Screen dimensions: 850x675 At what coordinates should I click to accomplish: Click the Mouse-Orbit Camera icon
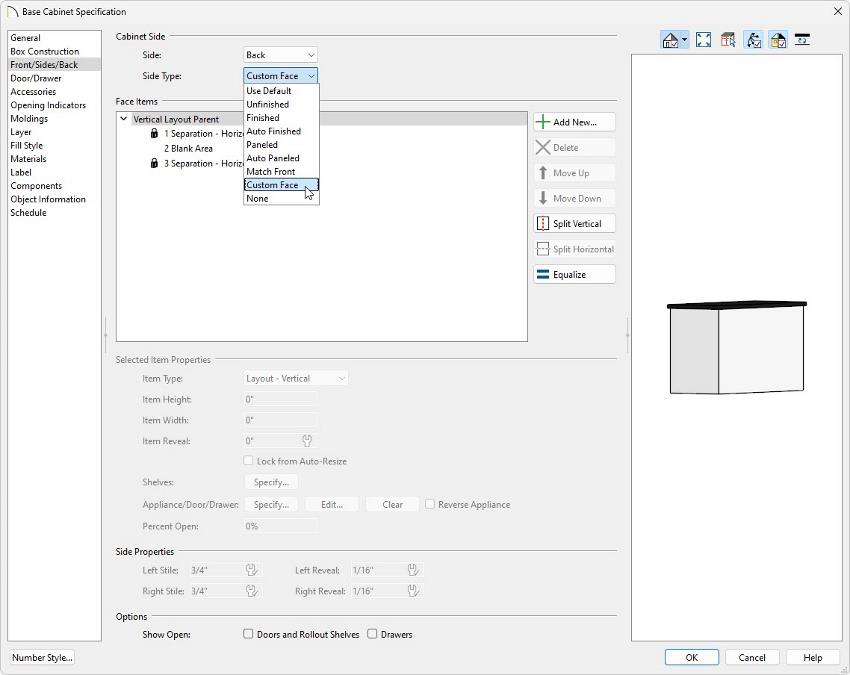click(754, 40)
